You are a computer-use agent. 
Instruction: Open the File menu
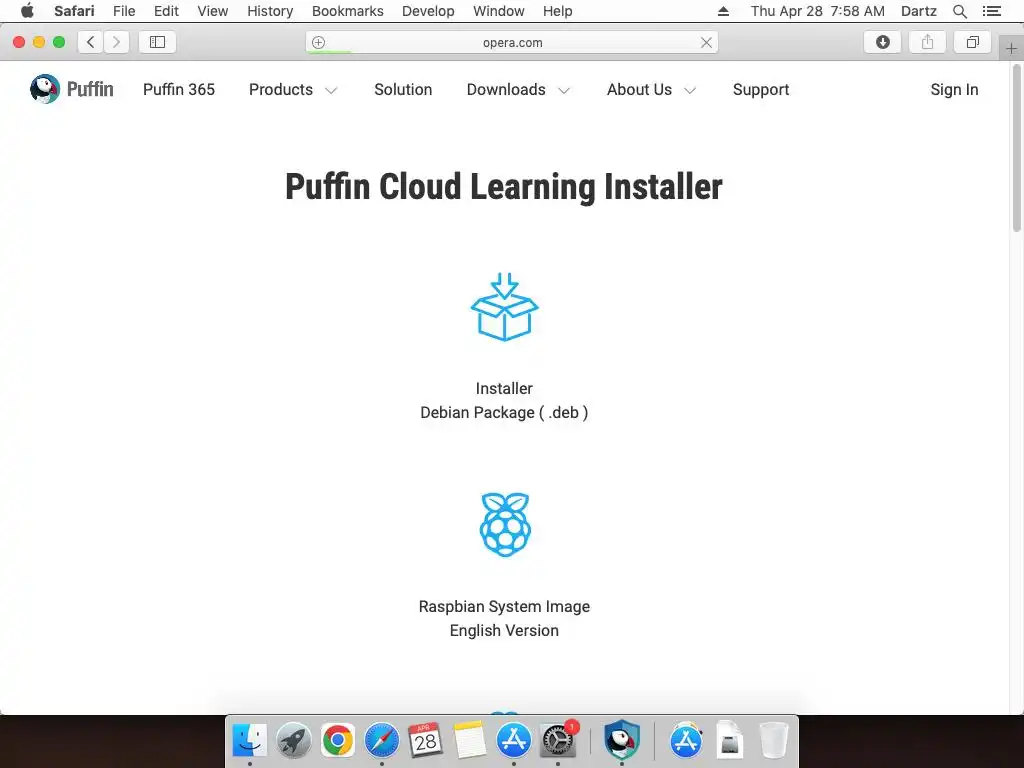coord(124,11)
